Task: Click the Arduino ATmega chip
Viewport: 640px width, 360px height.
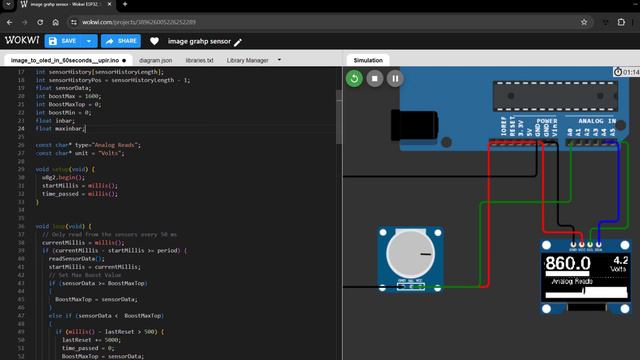Action: (555, 96)
